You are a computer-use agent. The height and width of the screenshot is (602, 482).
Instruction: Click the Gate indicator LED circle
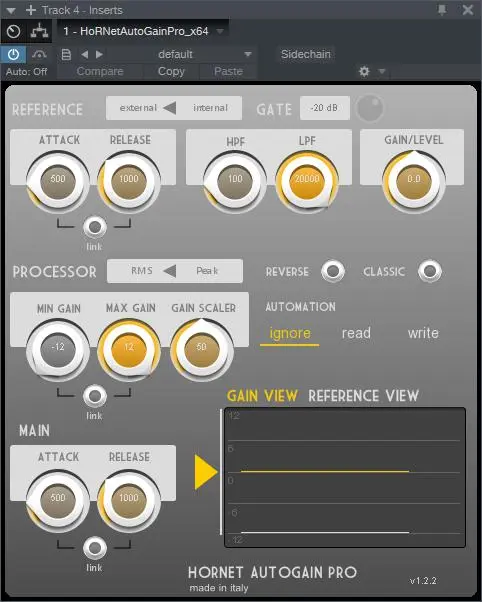[369, 108]
